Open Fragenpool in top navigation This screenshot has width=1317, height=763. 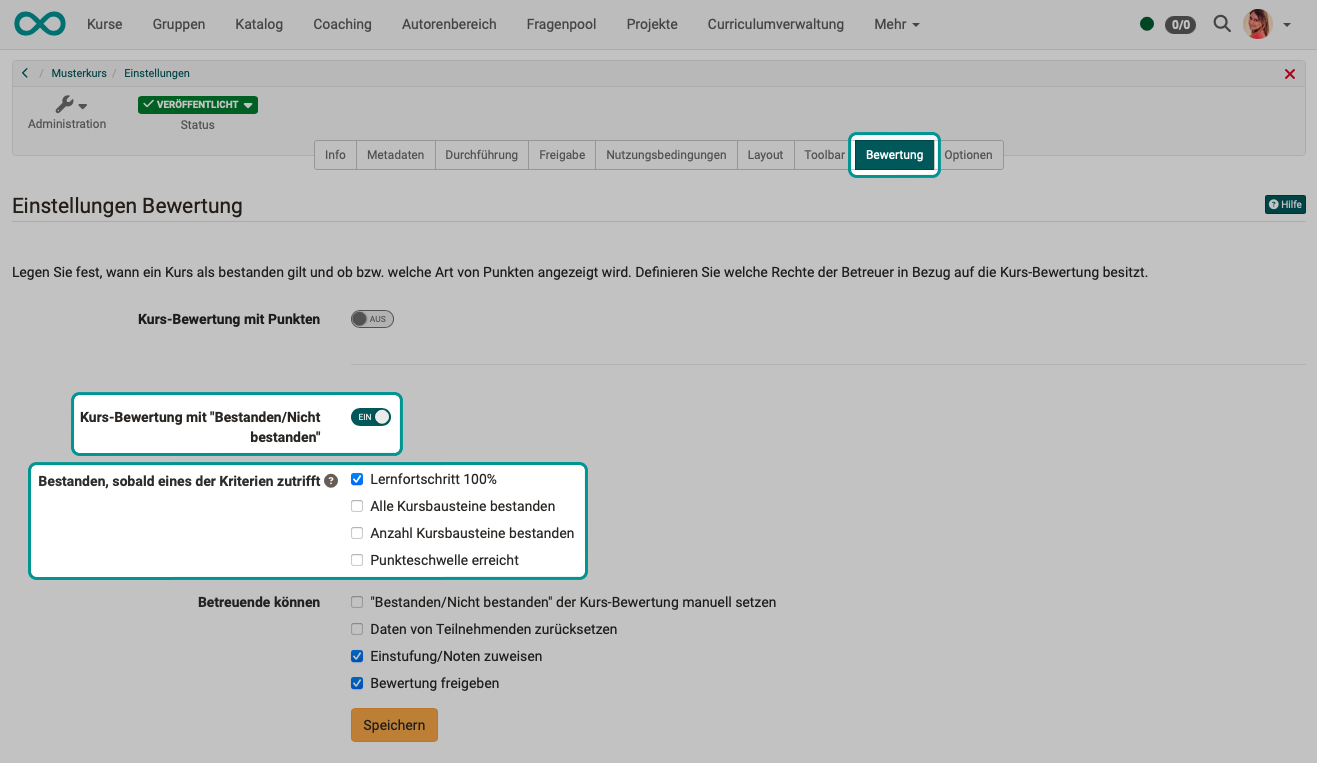562,24
